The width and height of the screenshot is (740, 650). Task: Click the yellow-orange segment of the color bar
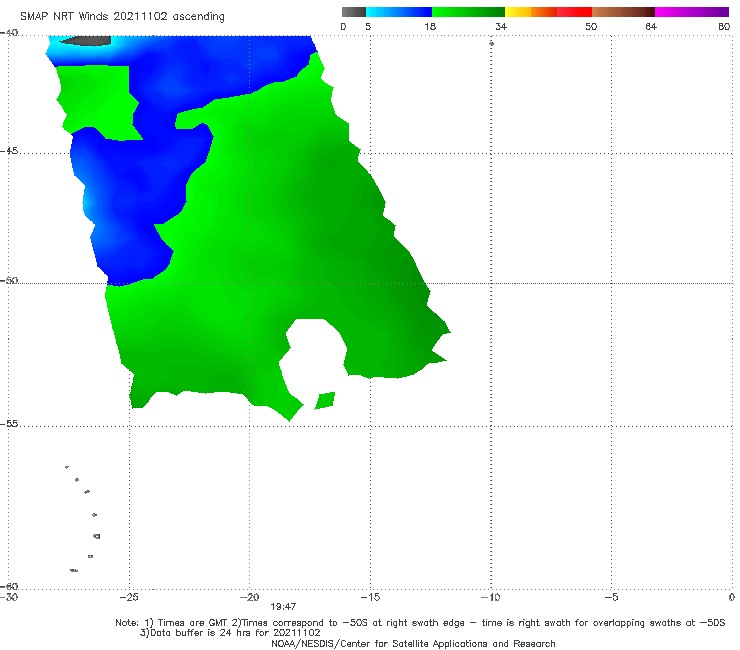click(530, 12)
